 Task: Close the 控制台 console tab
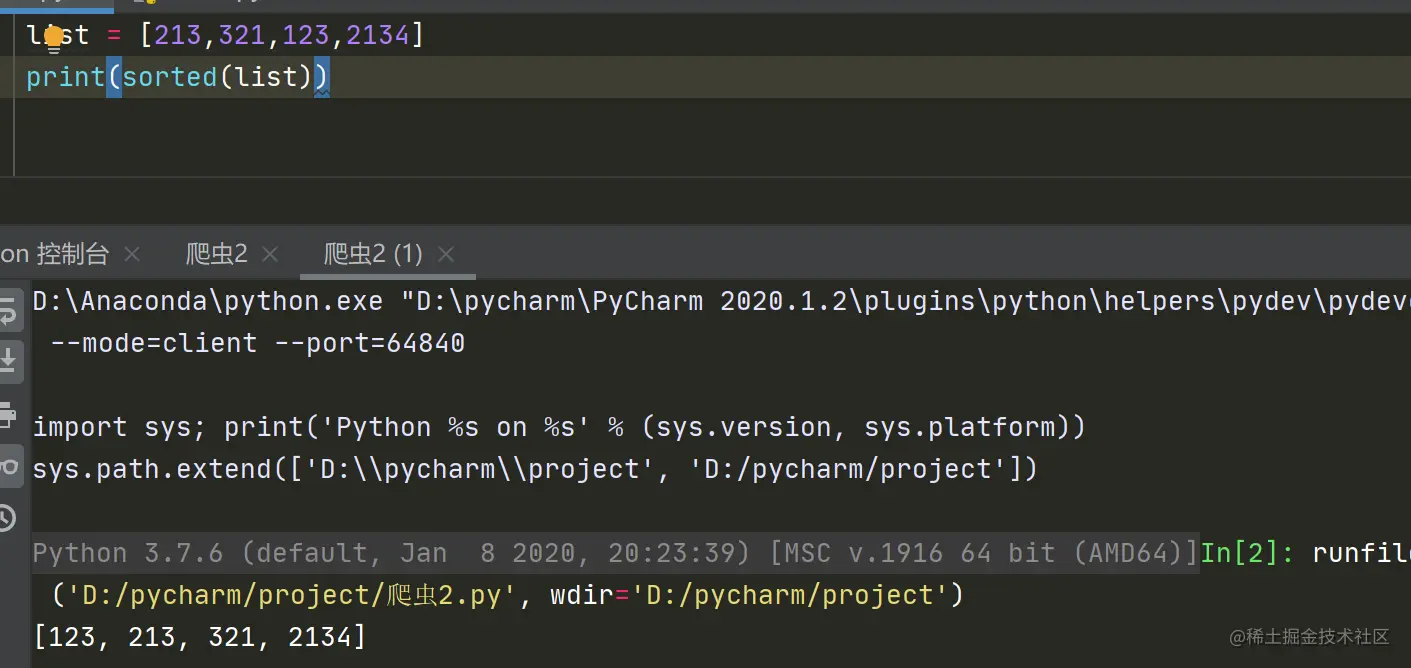(x=132, y=254)
